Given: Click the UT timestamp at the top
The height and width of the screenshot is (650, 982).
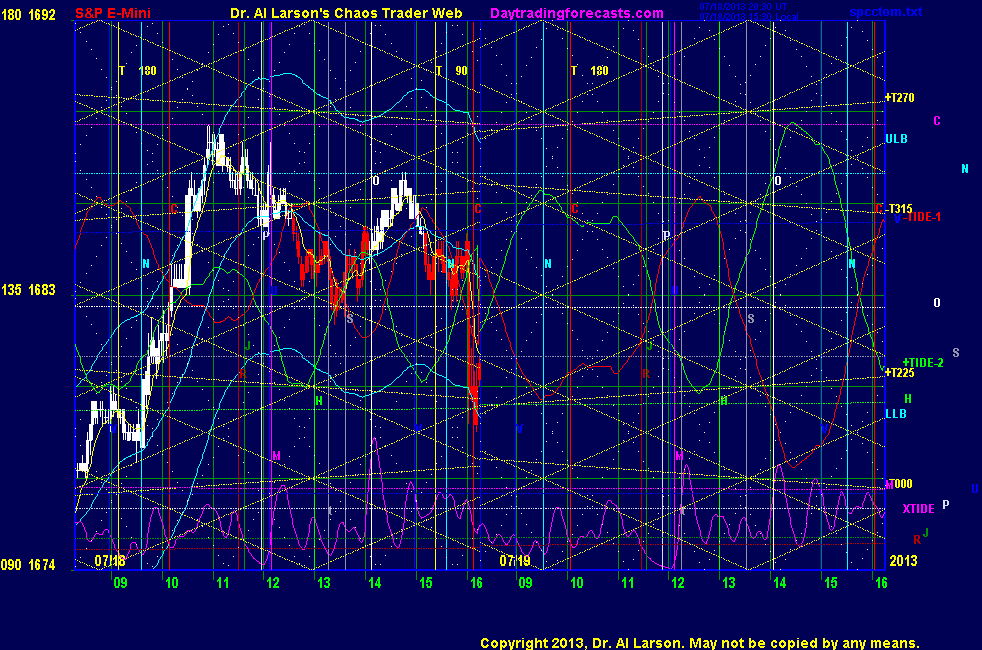Looking at the screenshot, I should click(743, 7).
